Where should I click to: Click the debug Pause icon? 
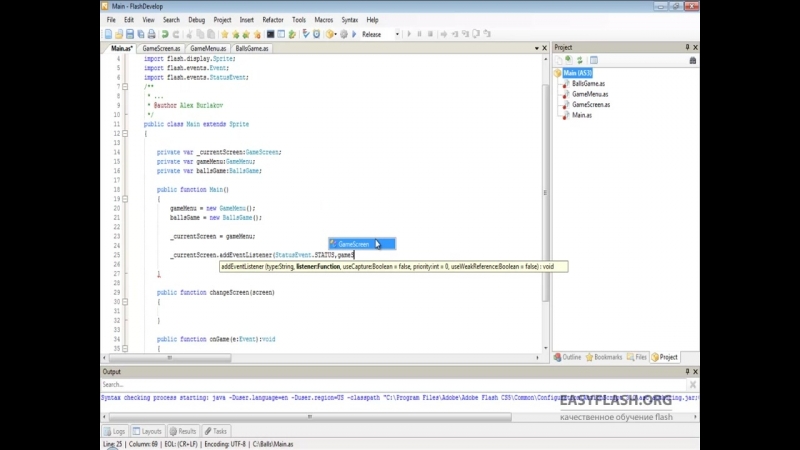(x=419, y=34)
